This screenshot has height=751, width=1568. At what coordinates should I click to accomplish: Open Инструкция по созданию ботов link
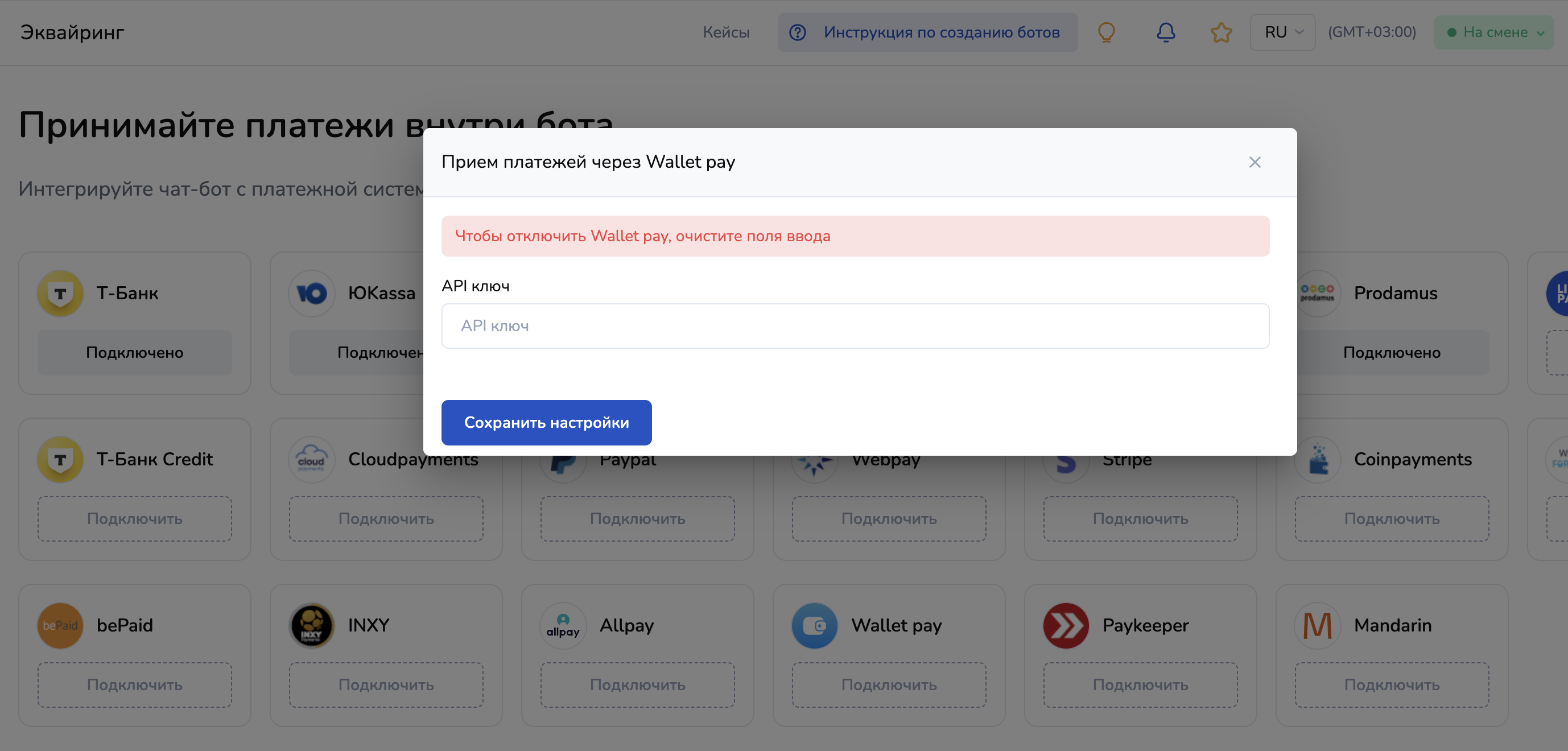(927, 32)
